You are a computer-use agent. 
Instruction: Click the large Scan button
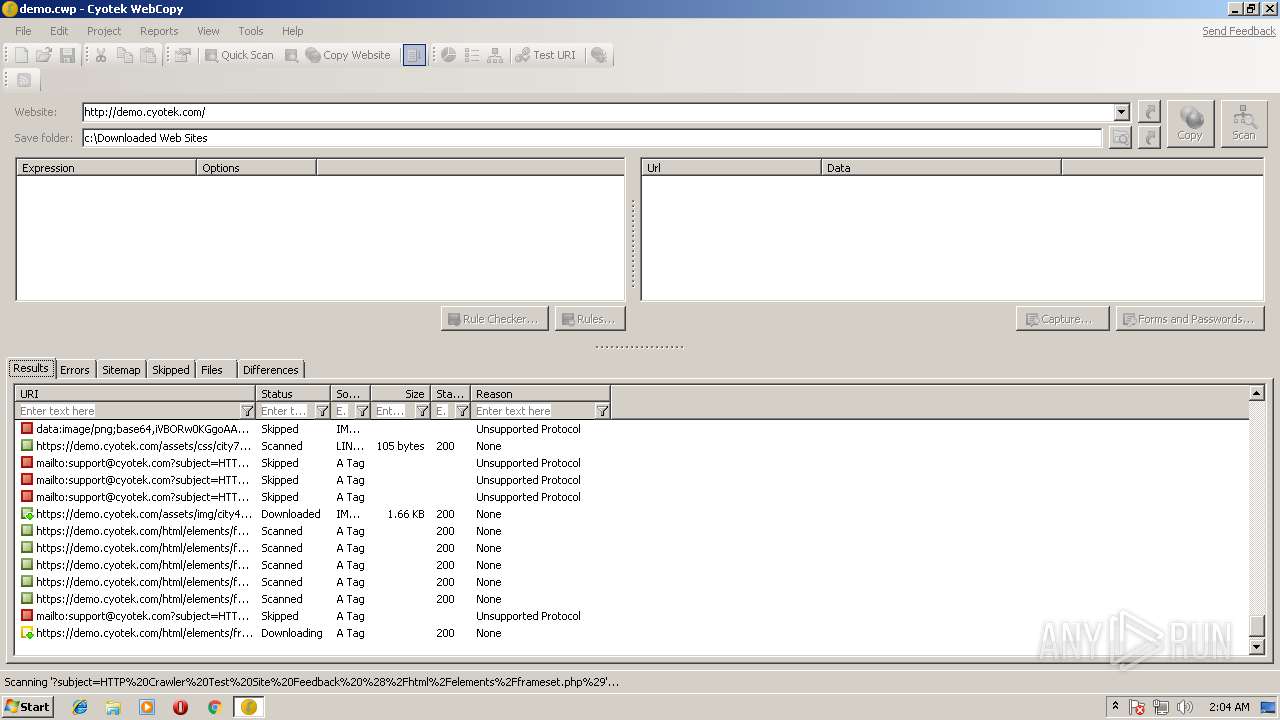1244,124
